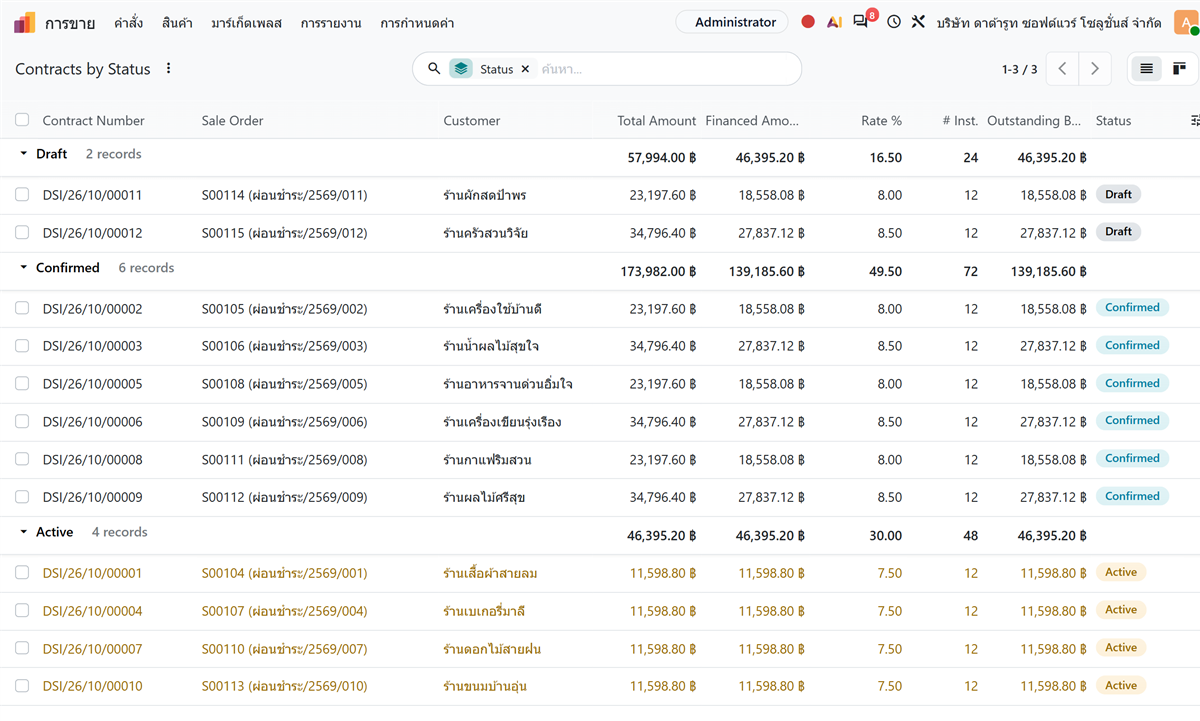This screenshot has height=721, width=1200.
Task: Open the การกำหนดค่า menu
Action: [x=418, y=23]
